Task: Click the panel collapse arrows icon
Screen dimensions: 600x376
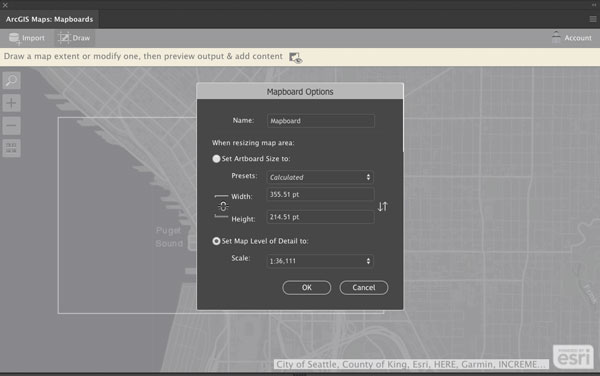Action: 594,5
